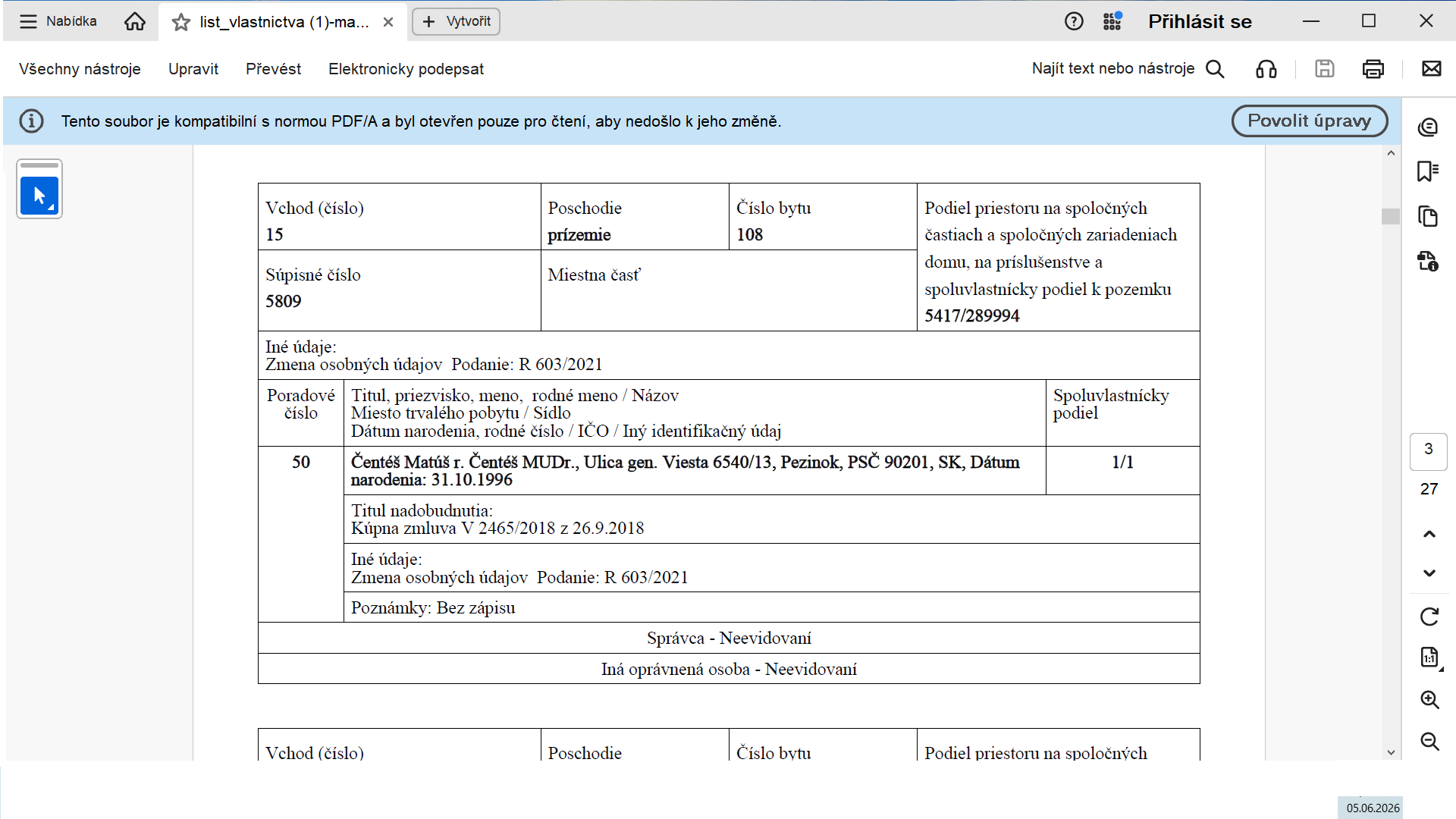Zoom in on the document
Image resolution: width=1456 pixels, height=819 pixels.
coord(1429,700)
